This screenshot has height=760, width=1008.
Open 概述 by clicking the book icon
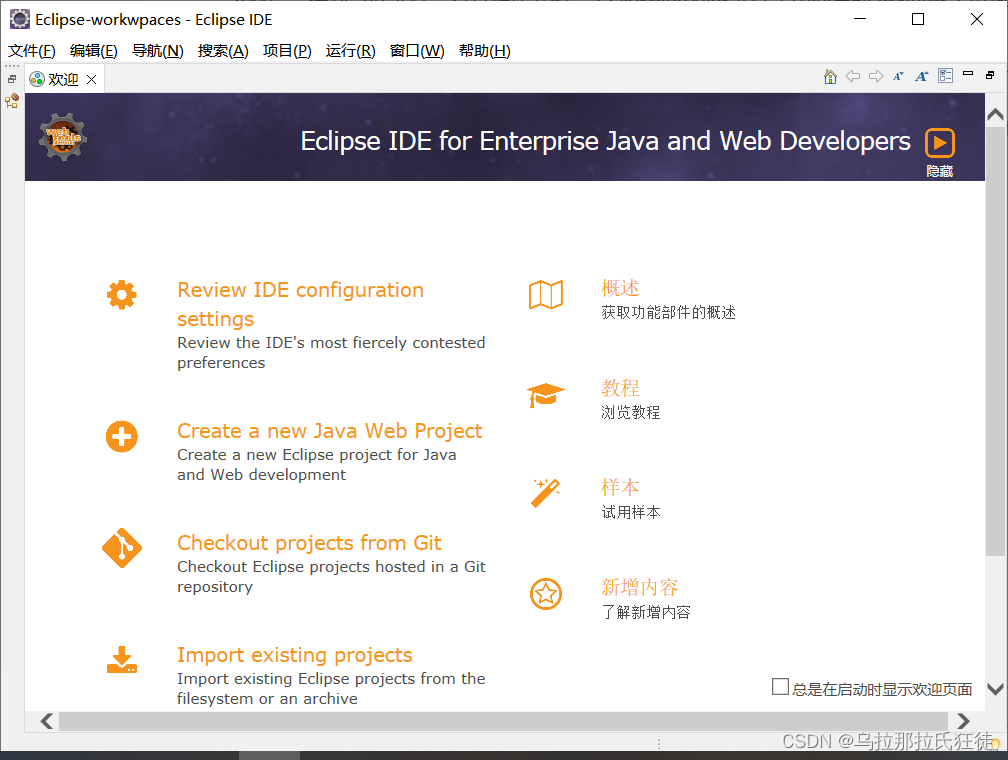point(545,294)
